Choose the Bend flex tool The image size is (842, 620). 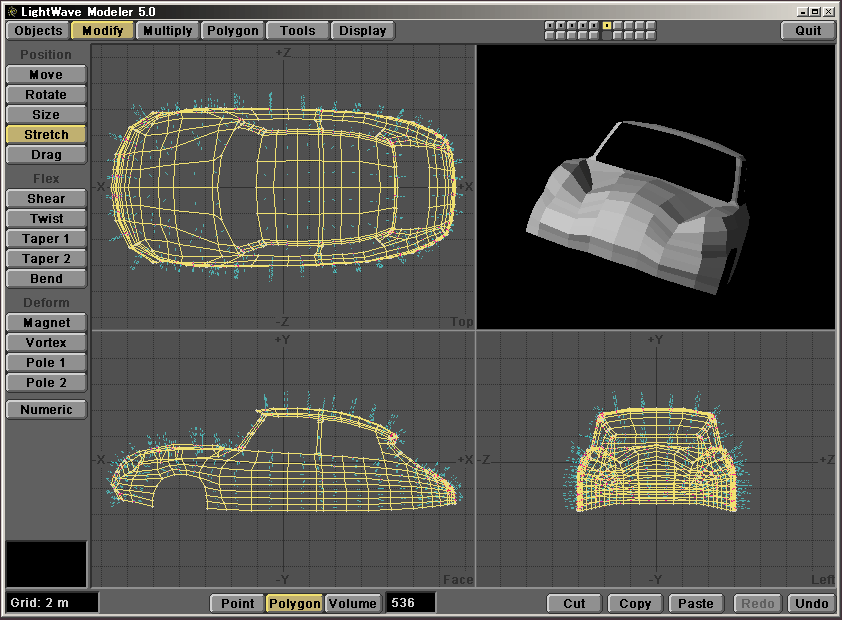click(x=46, y=279)
